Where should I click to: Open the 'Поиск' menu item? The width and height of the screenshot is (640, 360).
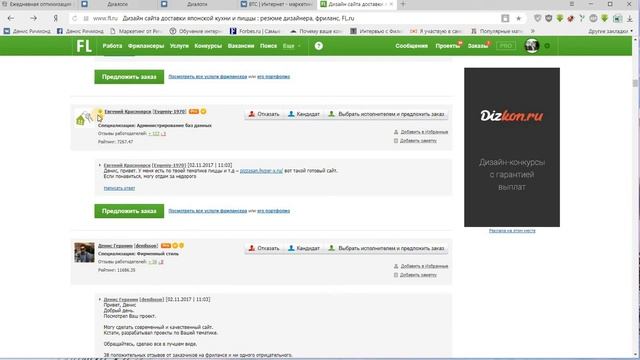(x=268, y=46)
